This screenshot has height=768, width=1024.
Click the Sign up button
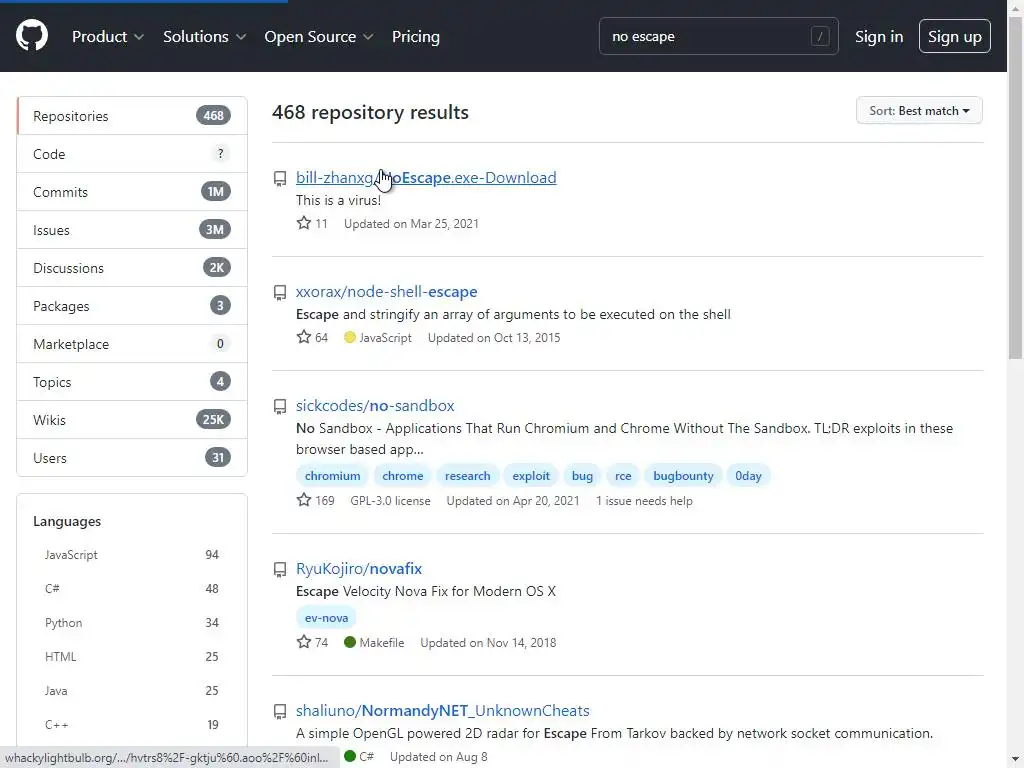954,37
